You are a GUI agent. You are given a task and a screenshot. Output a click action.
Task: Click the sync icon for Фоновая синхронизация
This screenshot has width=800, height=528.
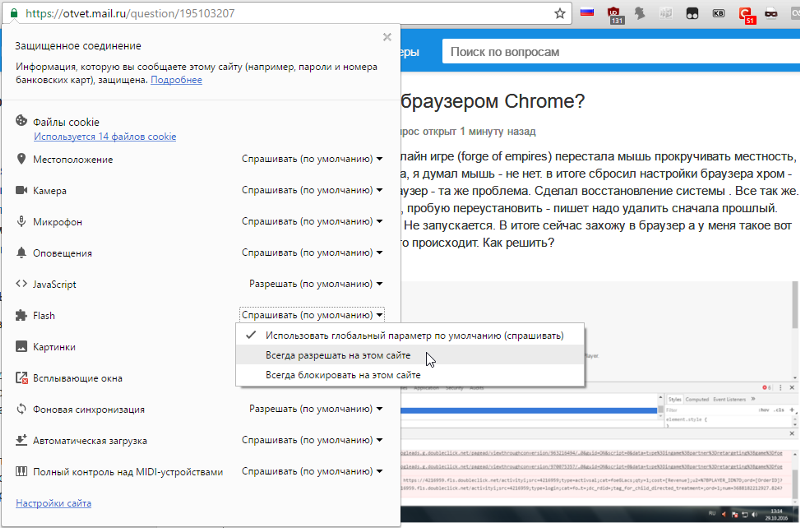point(21,409)
